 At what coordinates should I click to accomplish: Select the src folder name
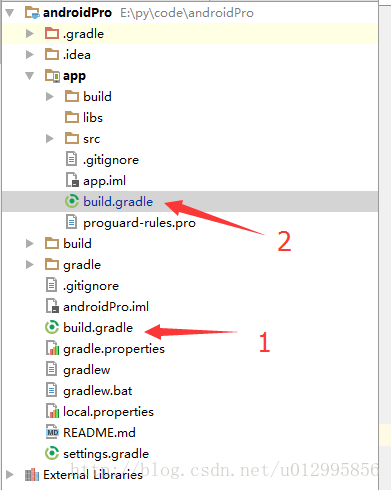coord(91,139)
